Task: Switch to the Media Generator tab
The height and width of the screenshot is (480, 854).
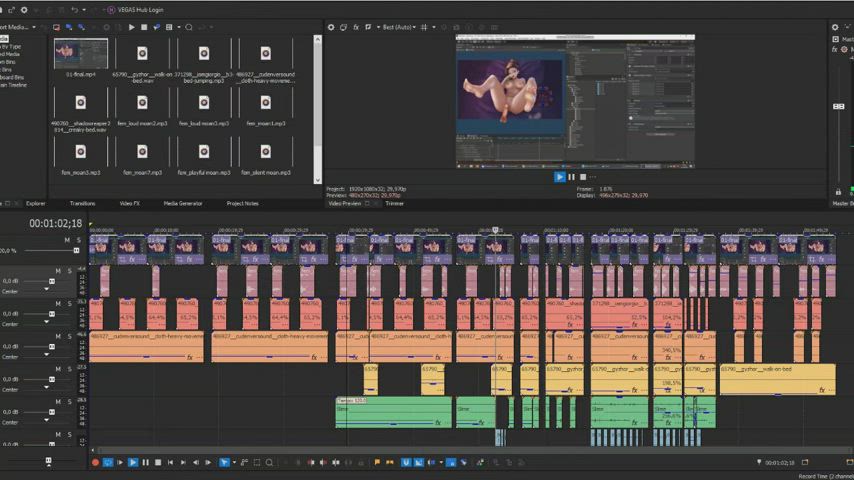Action: click(183, 203)
